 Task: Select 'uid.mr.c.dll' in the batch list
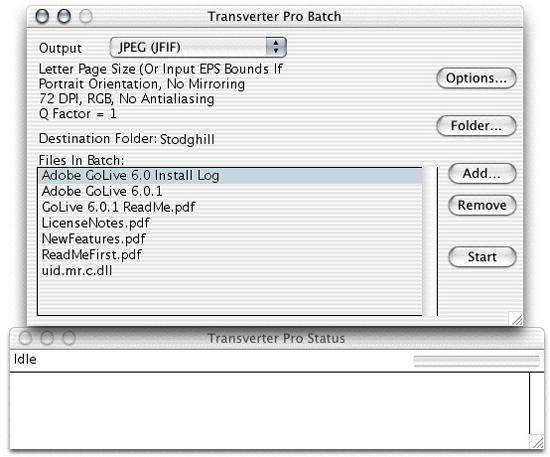(230, 270)
